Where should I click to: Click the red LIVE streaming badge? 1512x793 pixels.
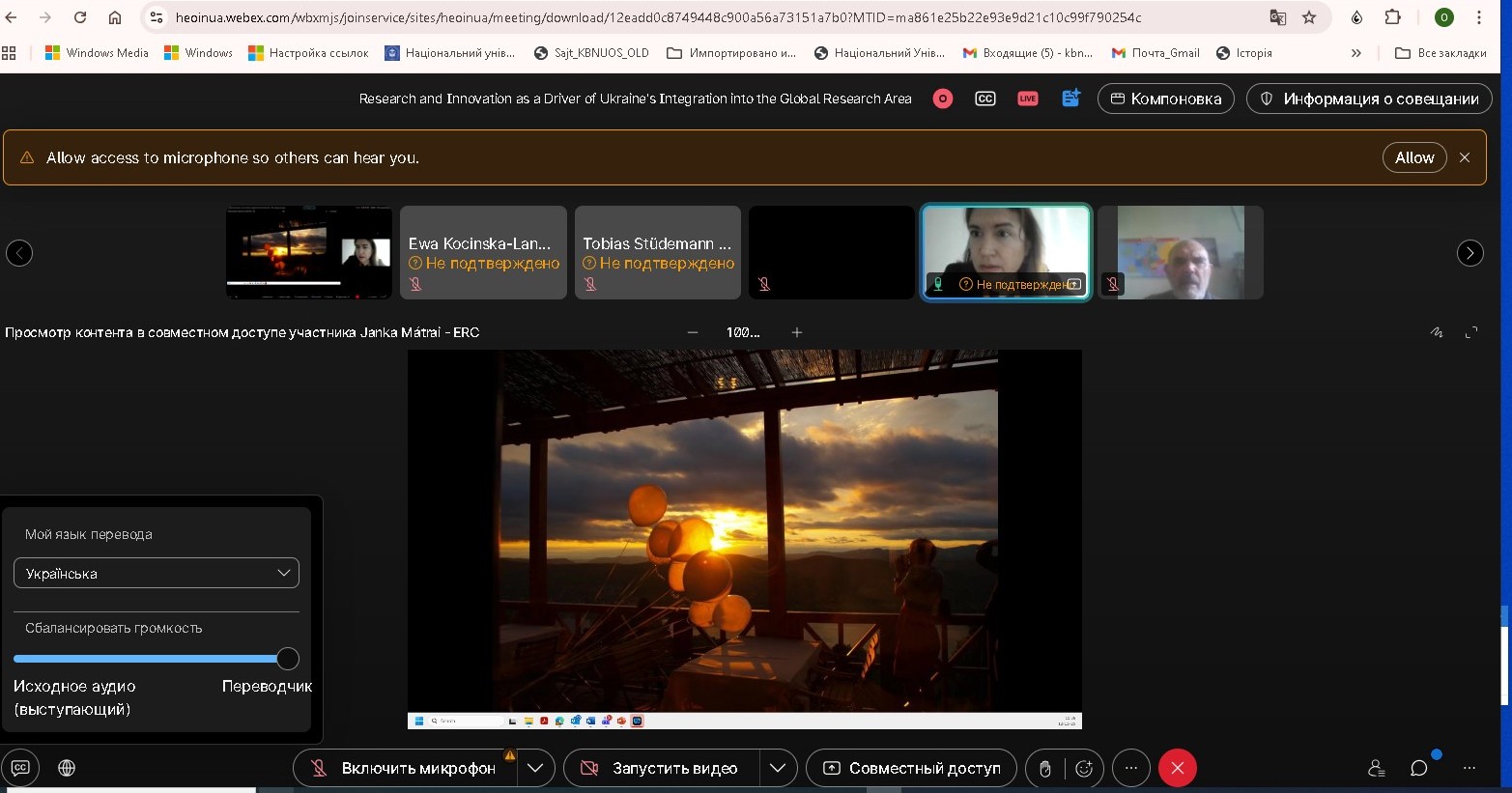pyautogui.click(x=1027, y=99)
